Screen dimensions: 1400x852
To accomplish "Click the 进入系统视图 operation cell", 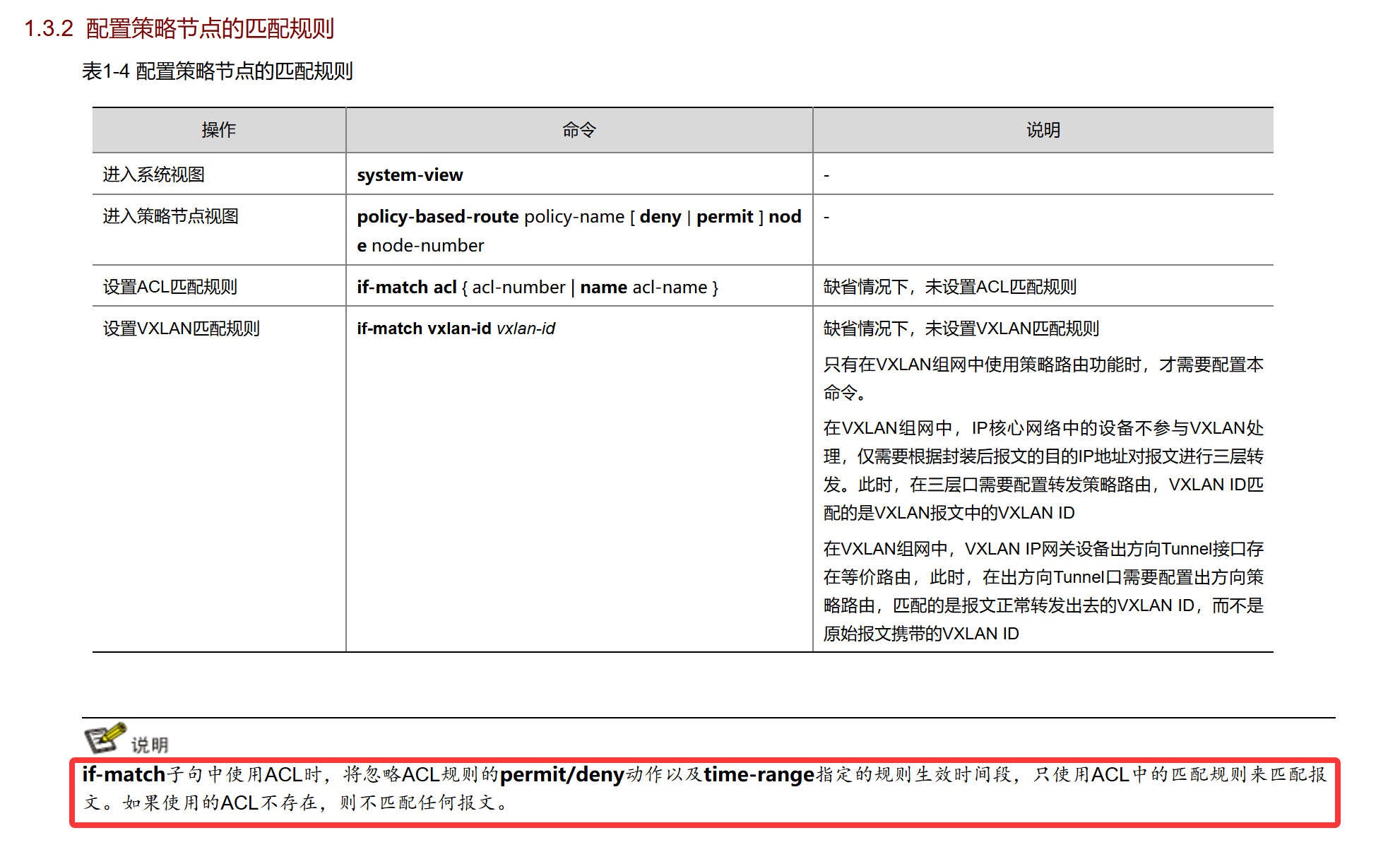I will 154,174.
